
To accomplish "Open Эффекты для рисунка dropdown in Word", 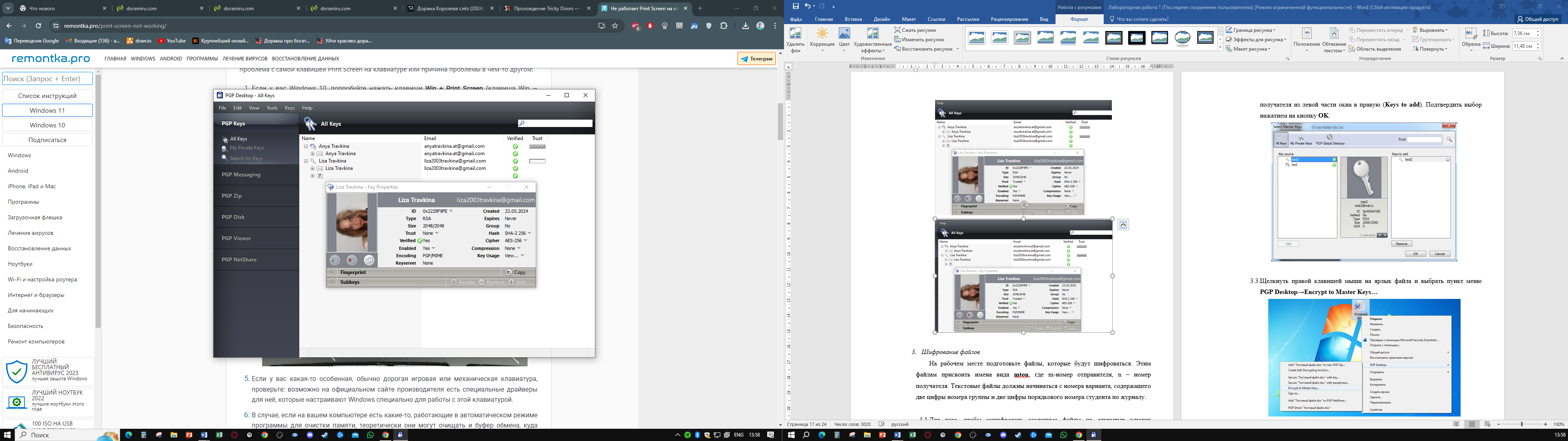I will [x=1256, y=40].
